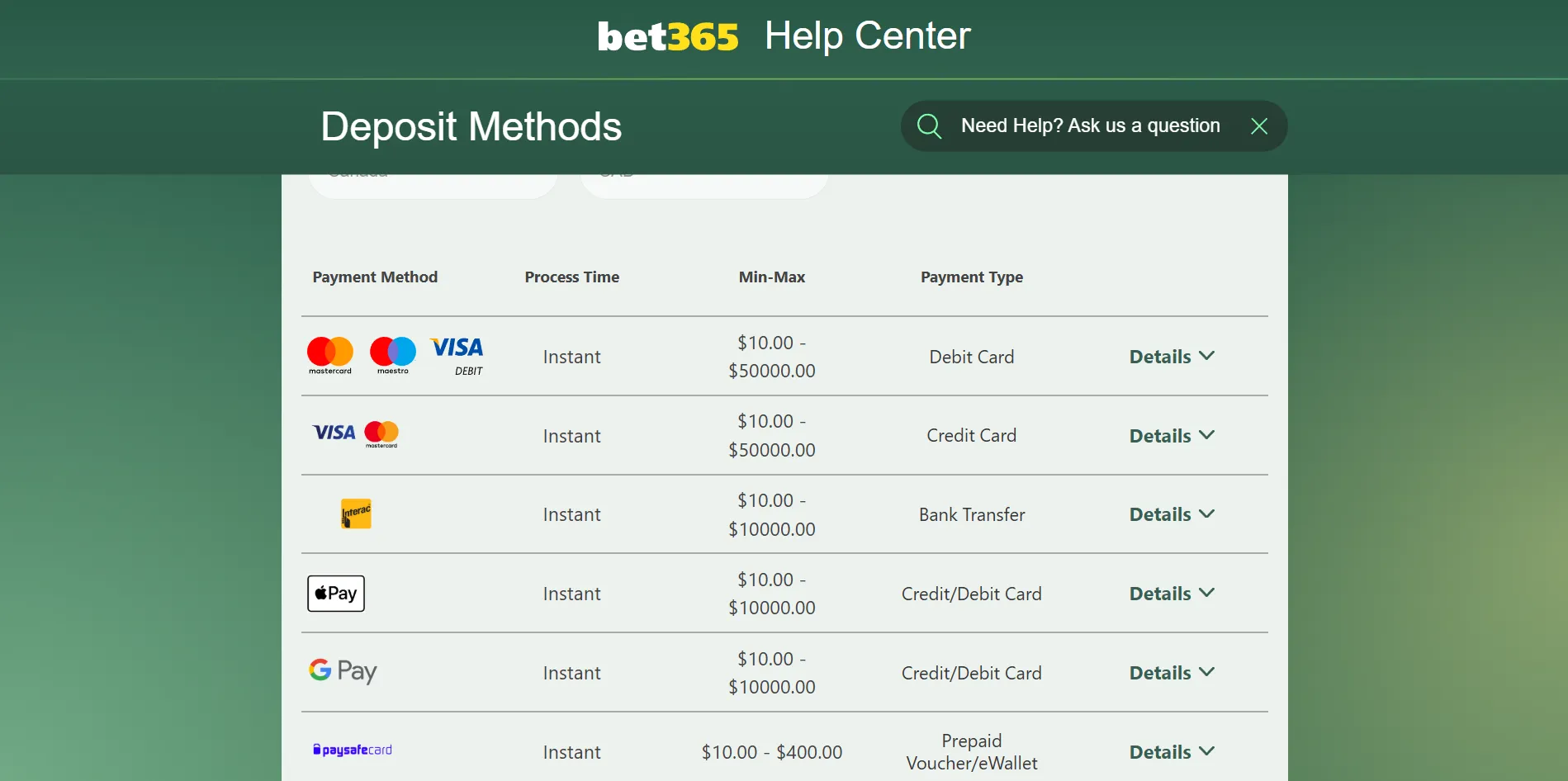The image size is (1568, 781).
Task: Focus the Ask us a question field
Action: pyautogui.click(x=1090, y=126)
